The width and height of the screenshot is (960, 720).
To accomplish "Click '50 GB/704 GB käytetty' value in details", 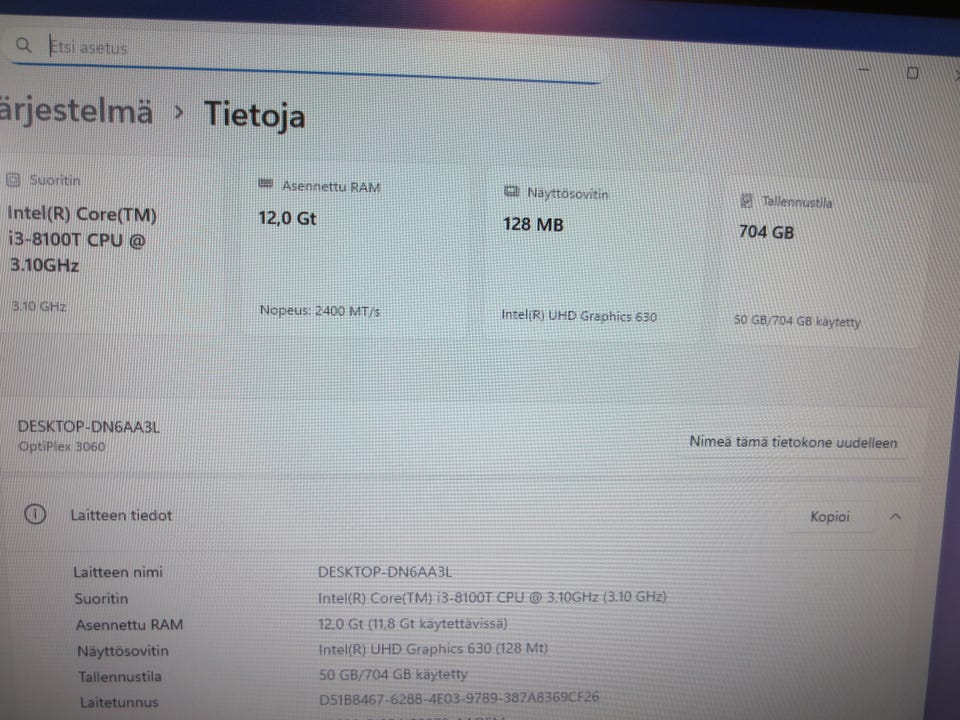I will [393, 674].
